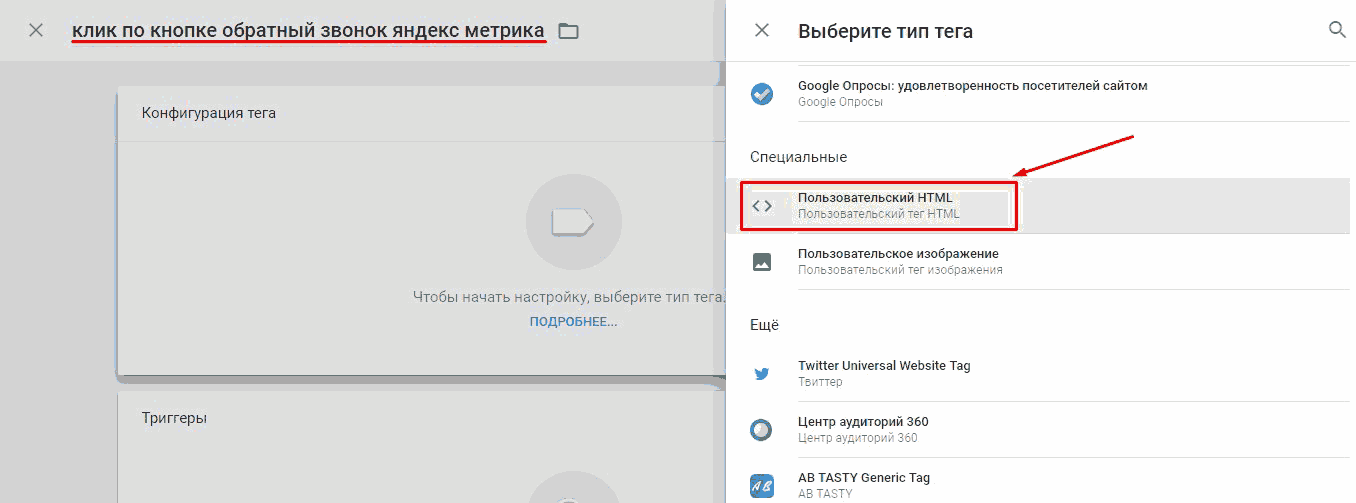This screenshot has width=1356, height=503.
Task: Close the tag type selection panel
Action: click(x=762, y=31)
